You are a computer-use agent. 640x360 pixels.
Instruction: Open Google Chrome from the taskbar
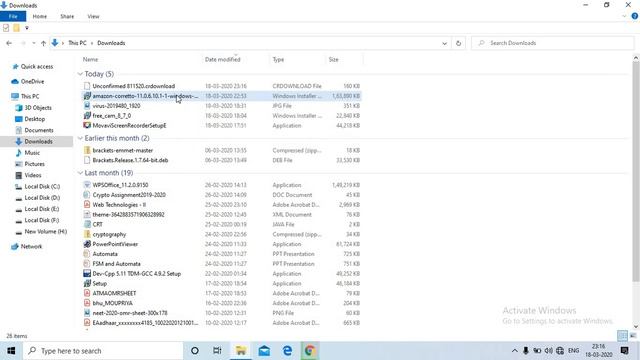309,351
